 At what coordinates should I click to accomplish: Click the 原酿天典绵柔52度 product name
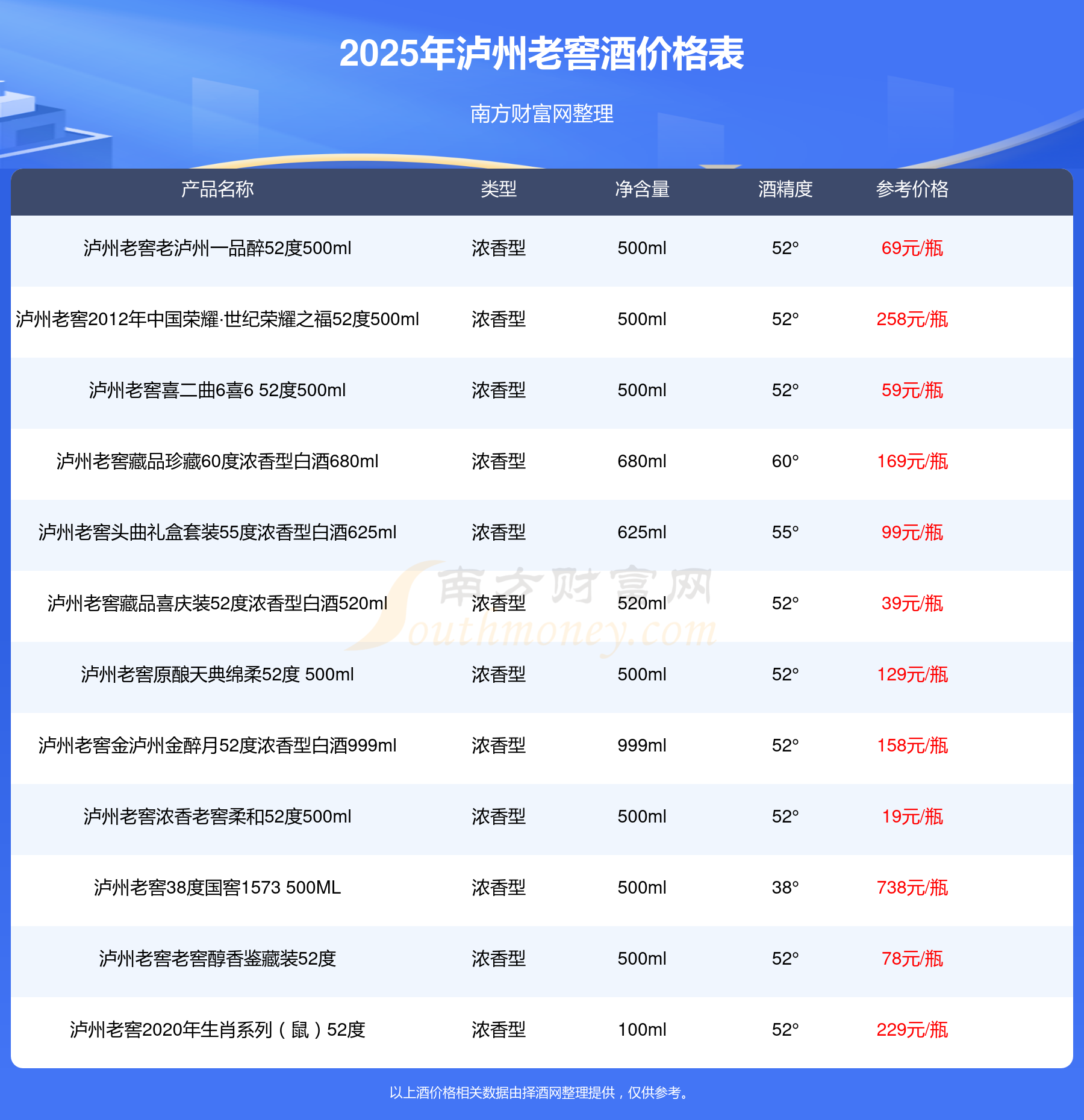(217, 674)
